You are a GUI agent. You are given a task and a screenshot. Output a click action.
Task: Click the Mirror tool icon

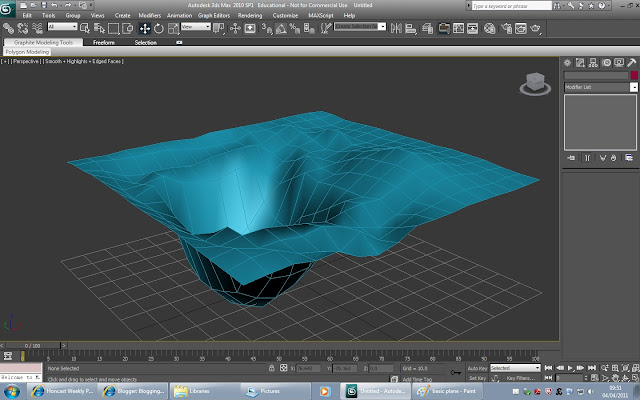(x=396, y=28)
